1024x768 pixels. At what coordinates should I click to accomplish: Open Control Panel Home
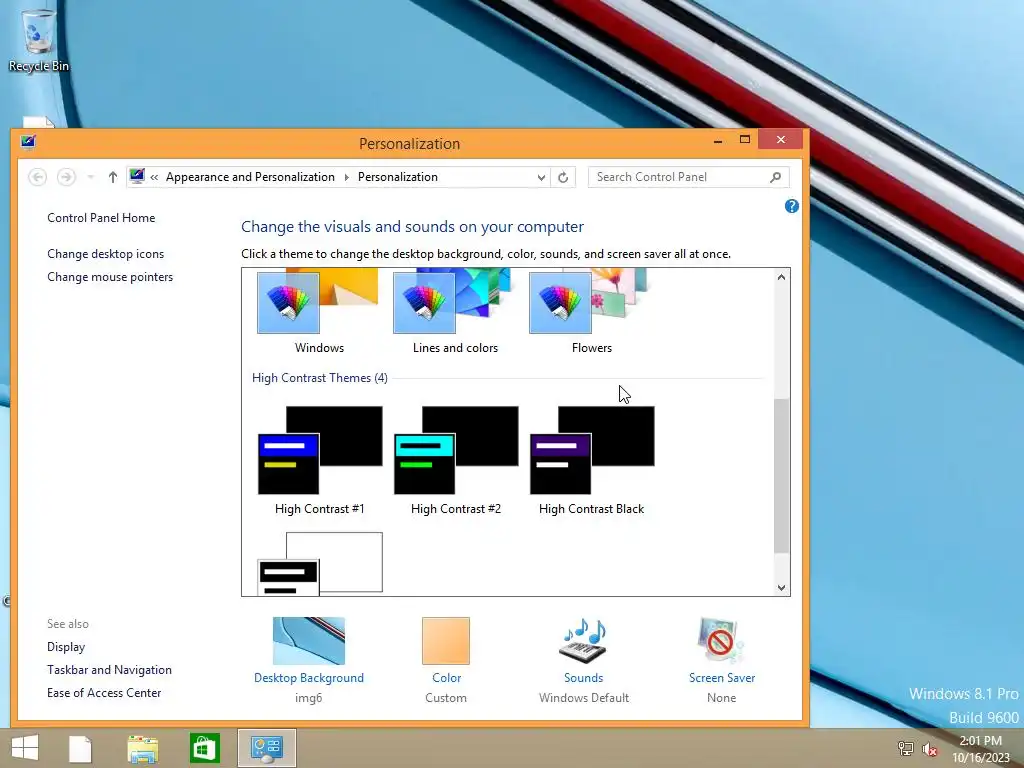101,218
